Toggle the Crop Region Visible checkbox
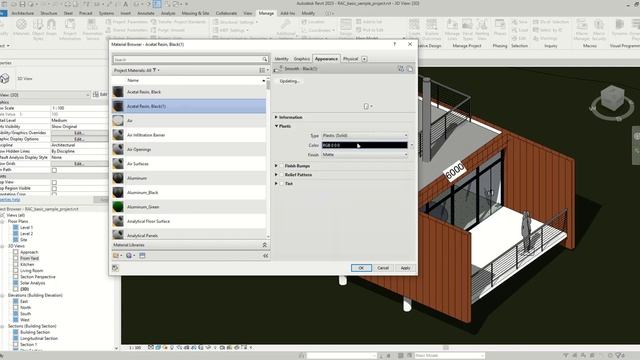The image size is (640, 360). tap(54, 189)
